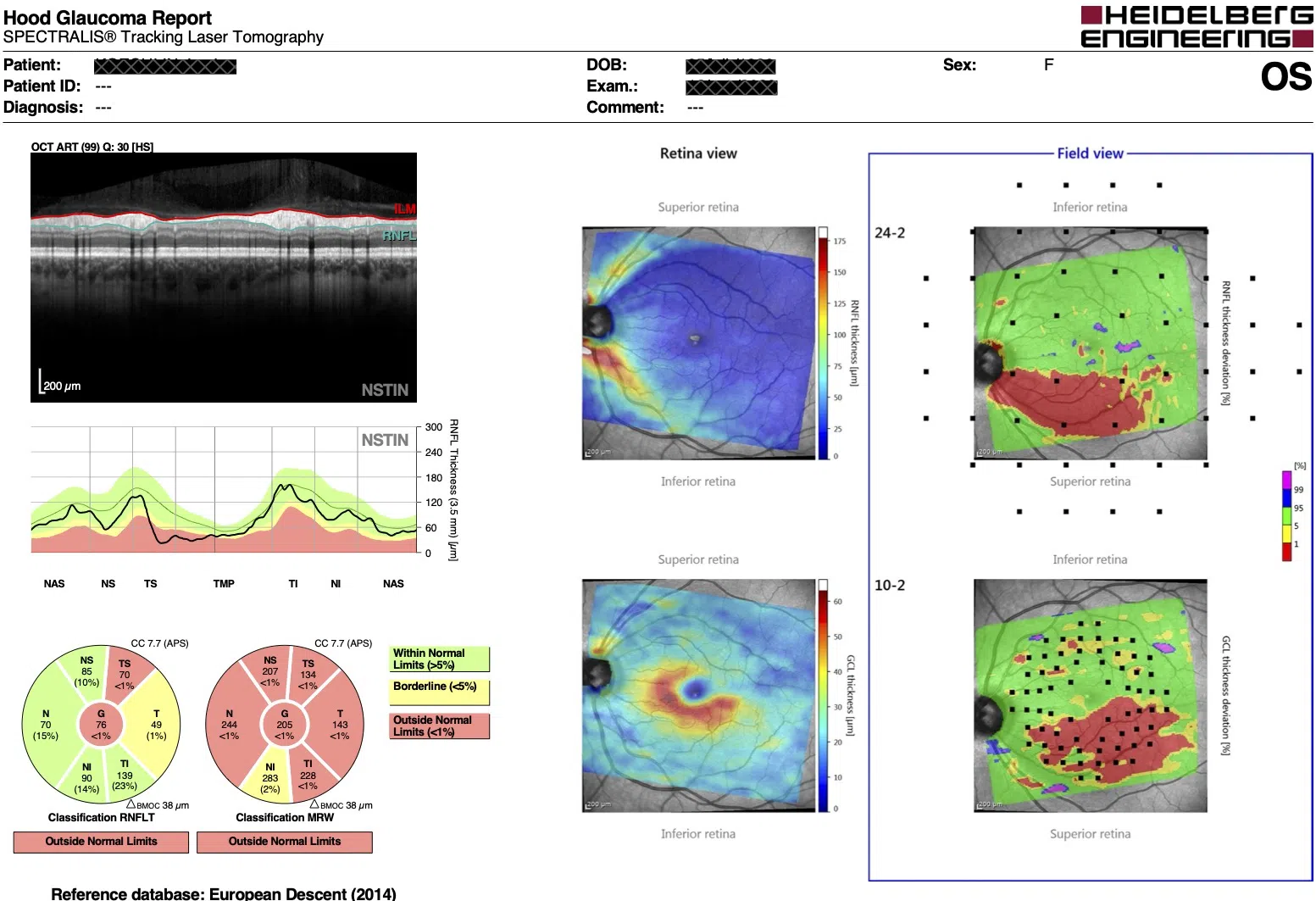Image resolution: width=1316 pixels, height=901 pixels.
Task: Click the "Field view" heading
Action: tap(1090, 153)
